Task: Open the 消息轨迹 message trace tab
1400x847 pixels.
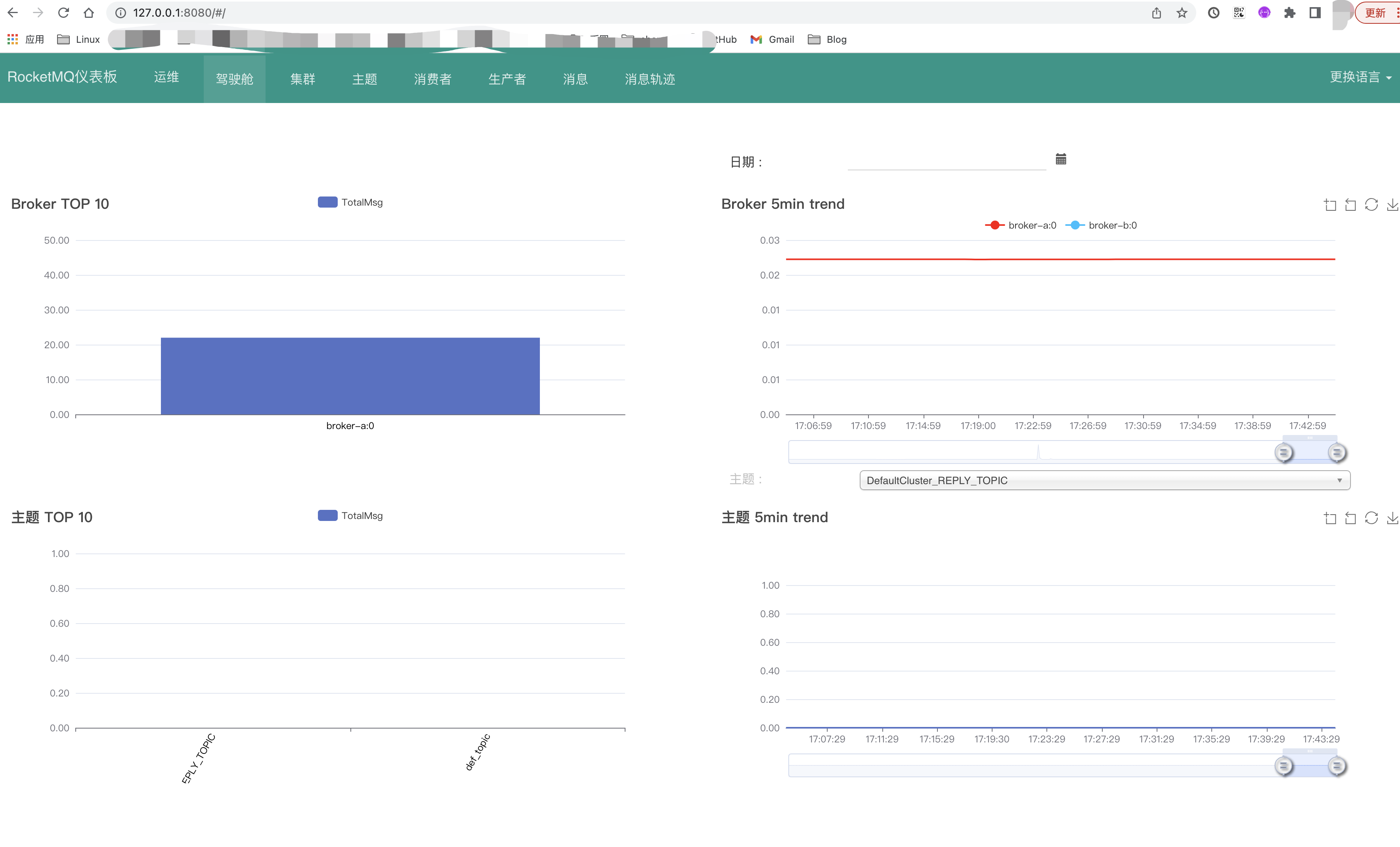Action: point(650,79)
